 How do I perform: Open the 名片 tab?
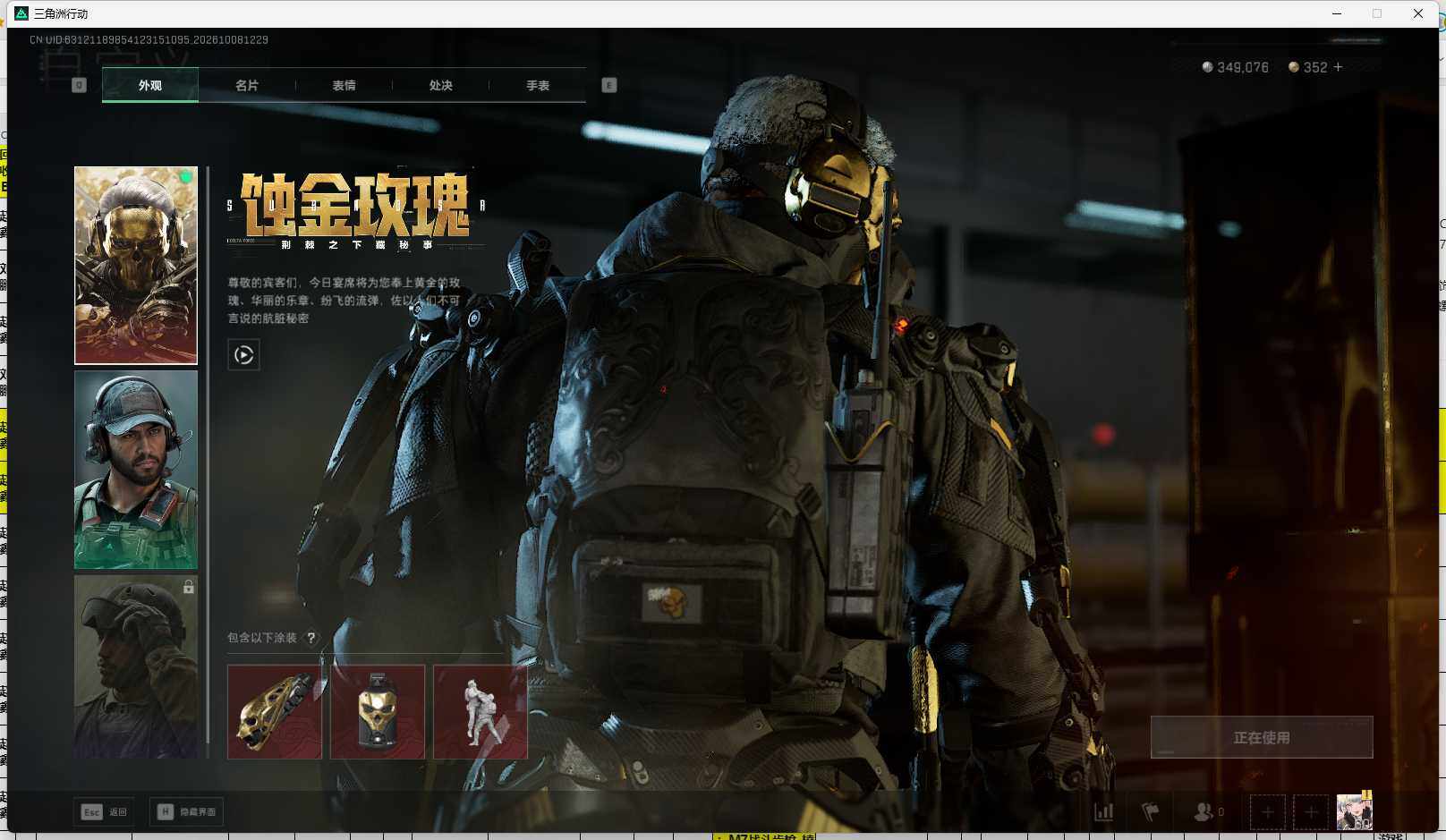tap(247, 85)
